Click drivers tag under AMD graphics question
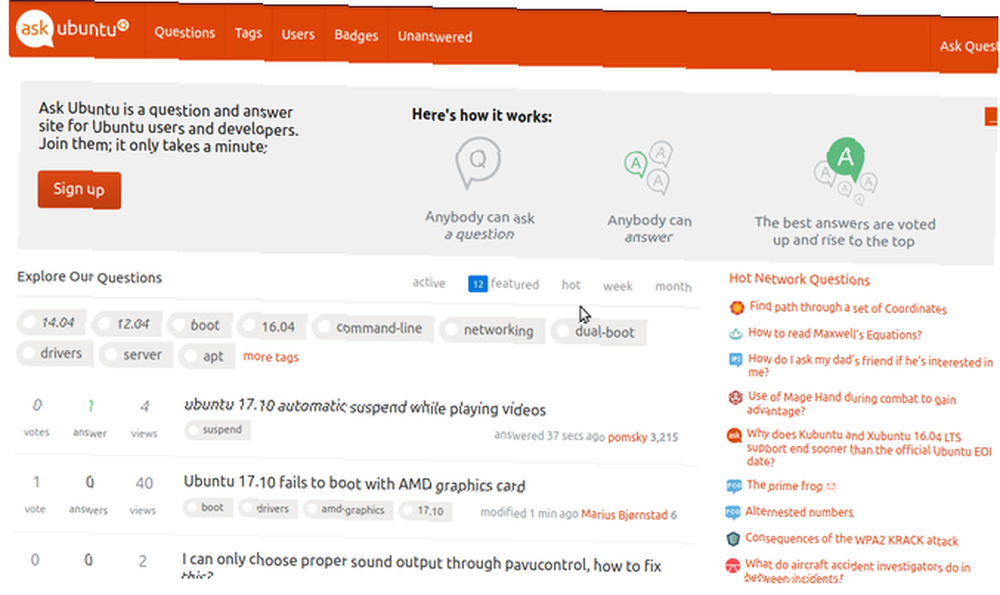Screen dimensions: 1000x595 click(x=268, y=508)
